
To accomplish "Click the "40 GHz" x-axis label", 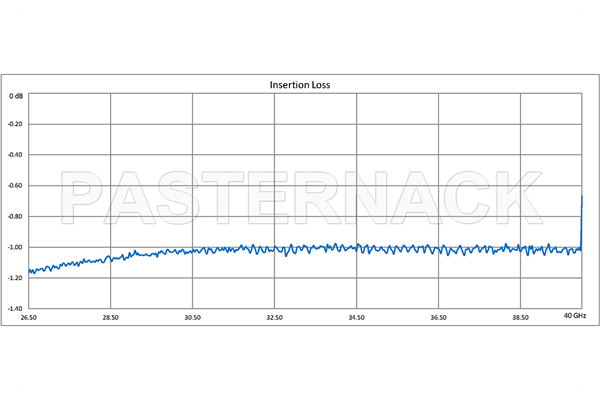I will (574, 317).
